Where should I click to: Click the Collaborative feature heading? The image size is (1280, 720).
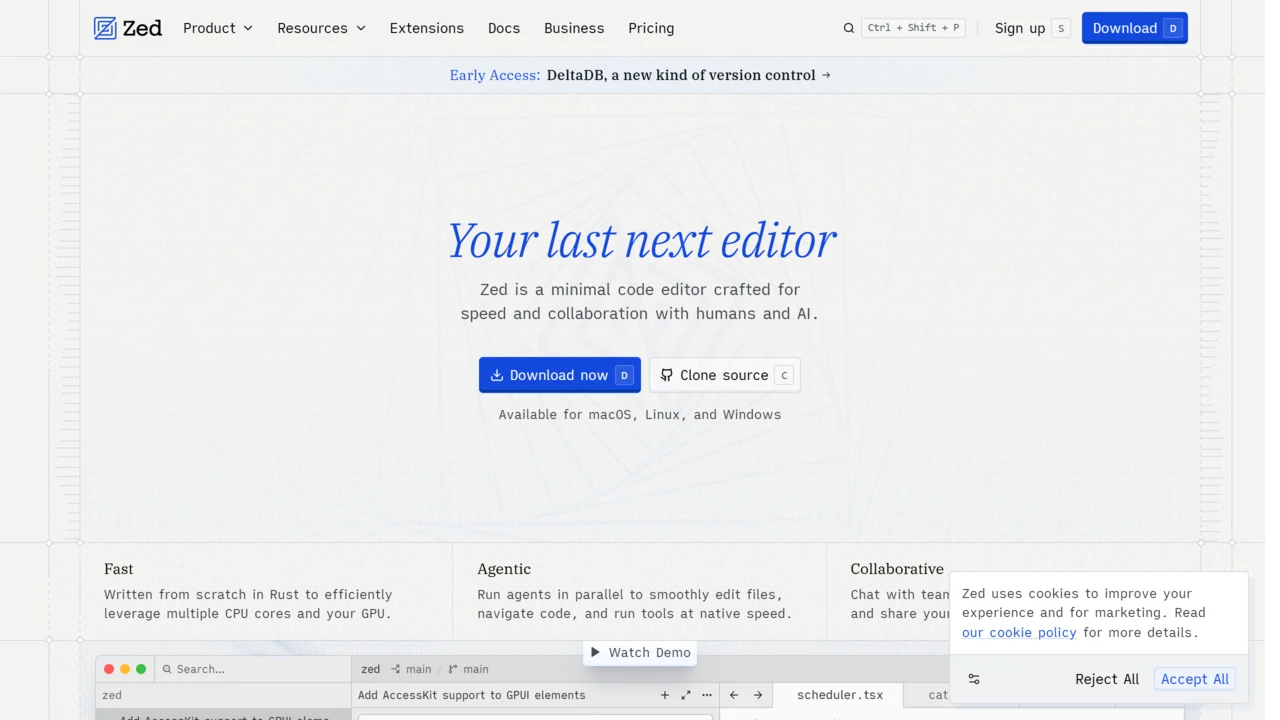897,569
